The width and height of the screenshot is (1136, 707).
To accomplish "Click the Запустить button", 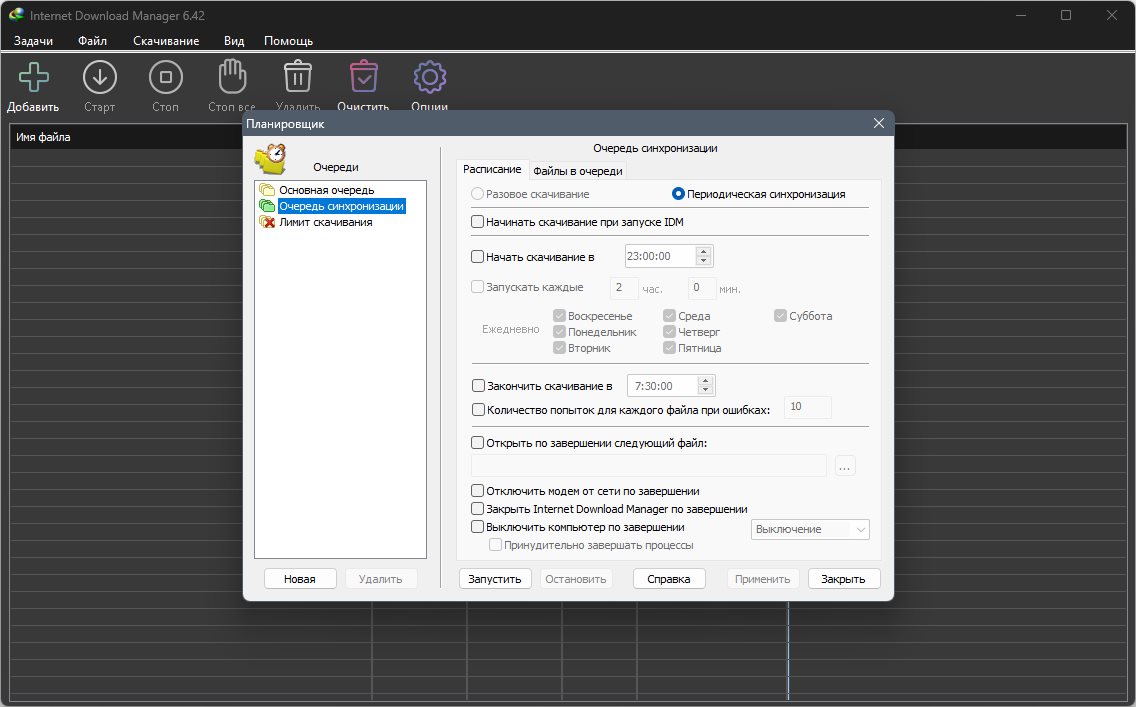I will 495,579.
